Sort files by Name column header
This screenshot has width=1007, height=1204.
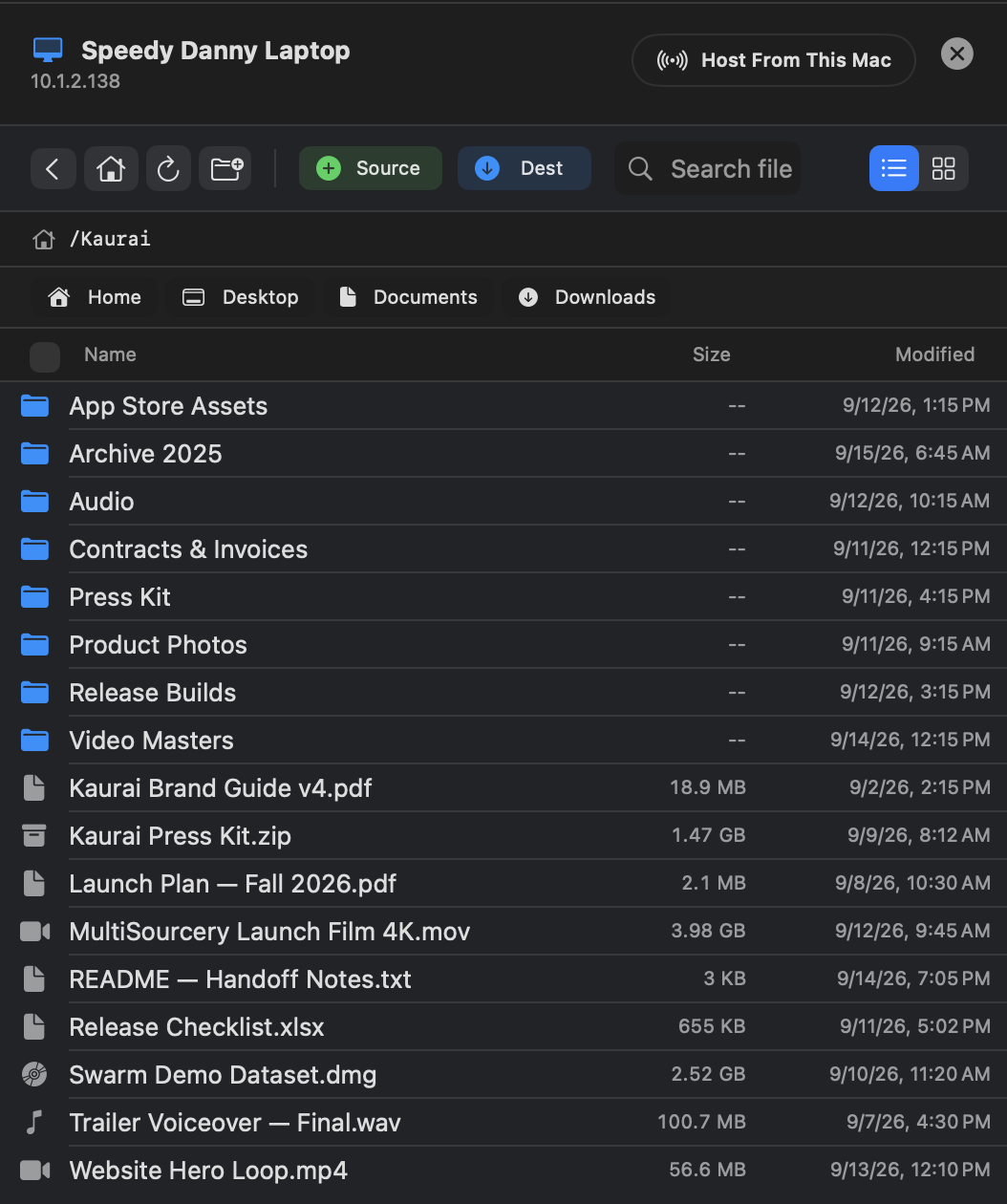[110, 355]
